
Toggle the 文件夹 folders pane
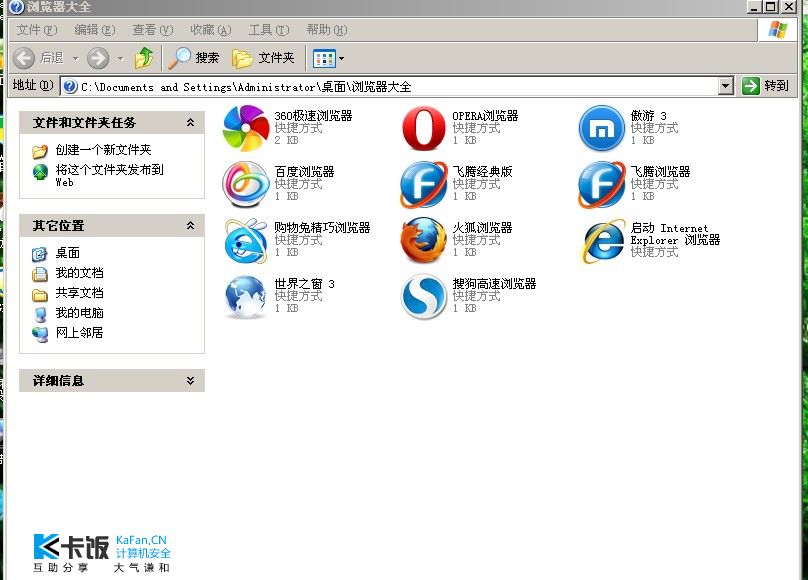[x=263, y=58]
